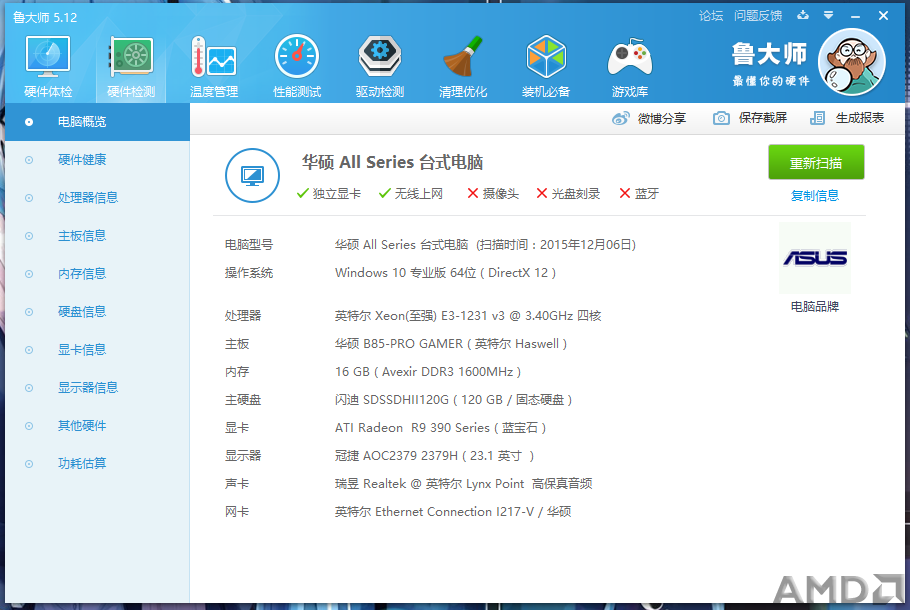Click the 独立显卡 checkmark status

point(328,194)
